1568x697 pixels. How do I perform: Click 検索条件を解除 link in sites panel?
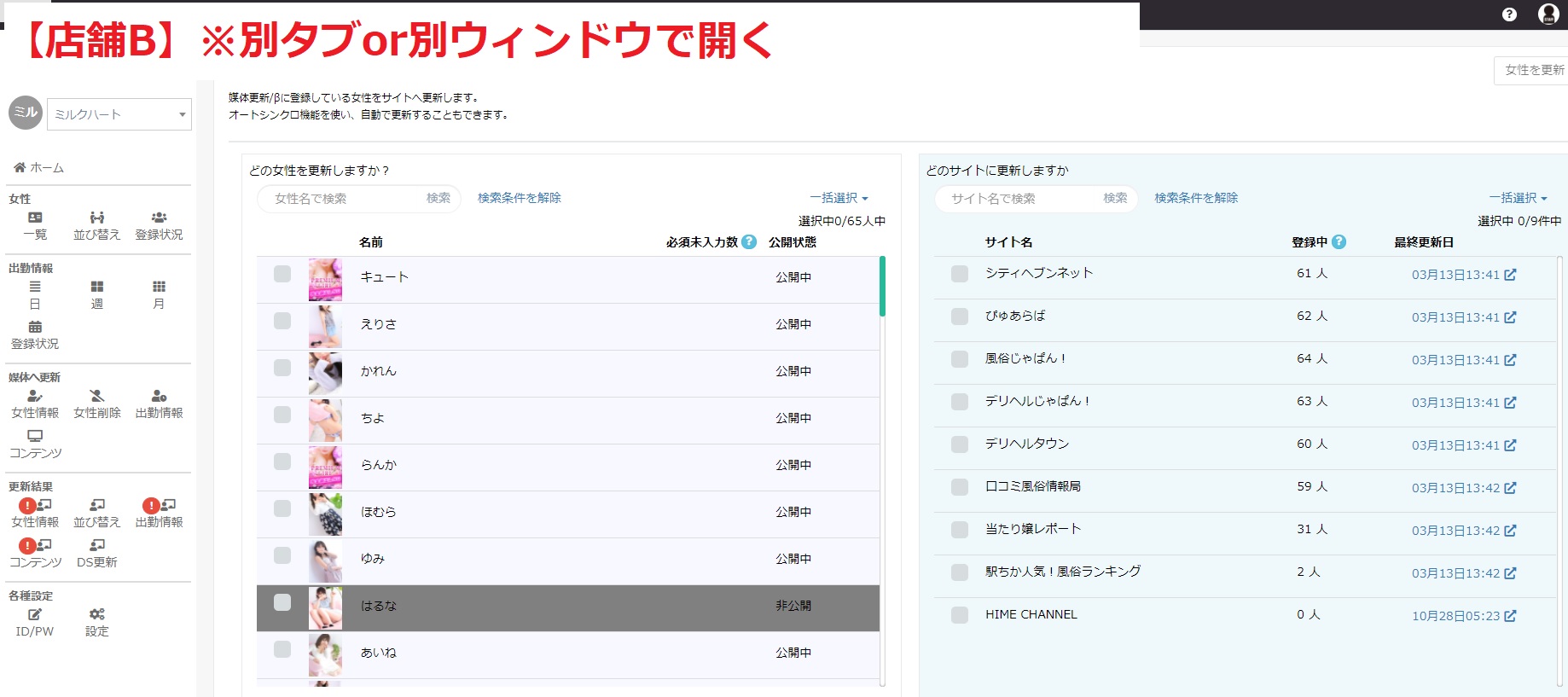click(1196, 198)
